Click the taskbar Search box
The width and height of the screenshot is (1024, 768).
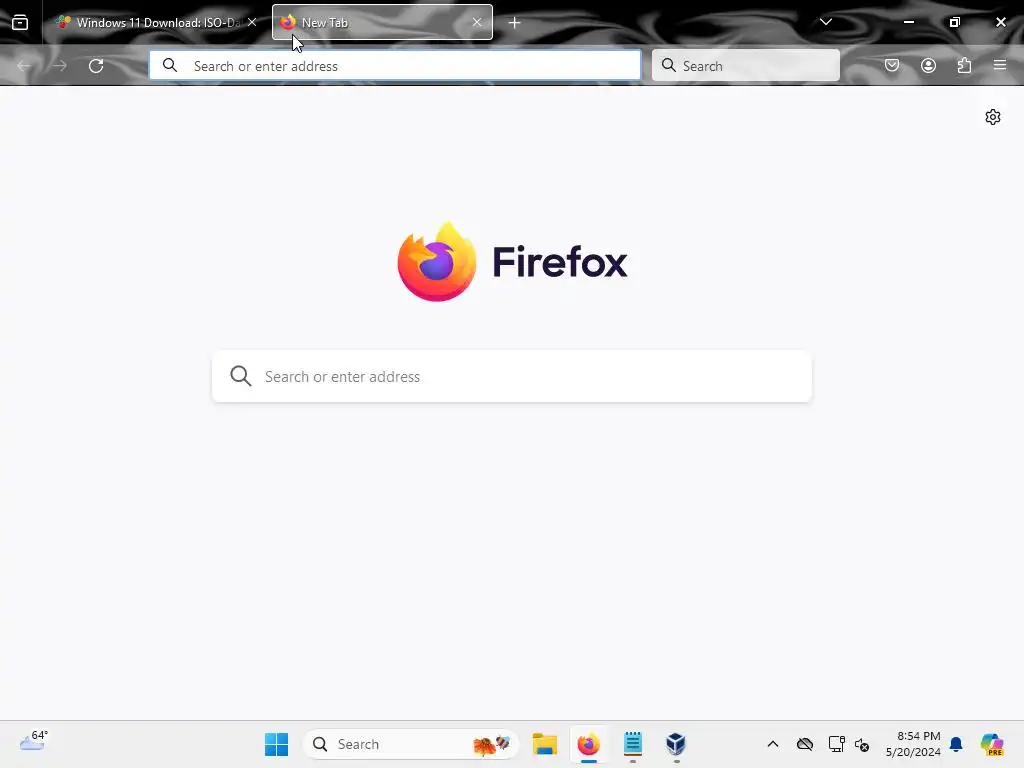[x=411, y=744]
